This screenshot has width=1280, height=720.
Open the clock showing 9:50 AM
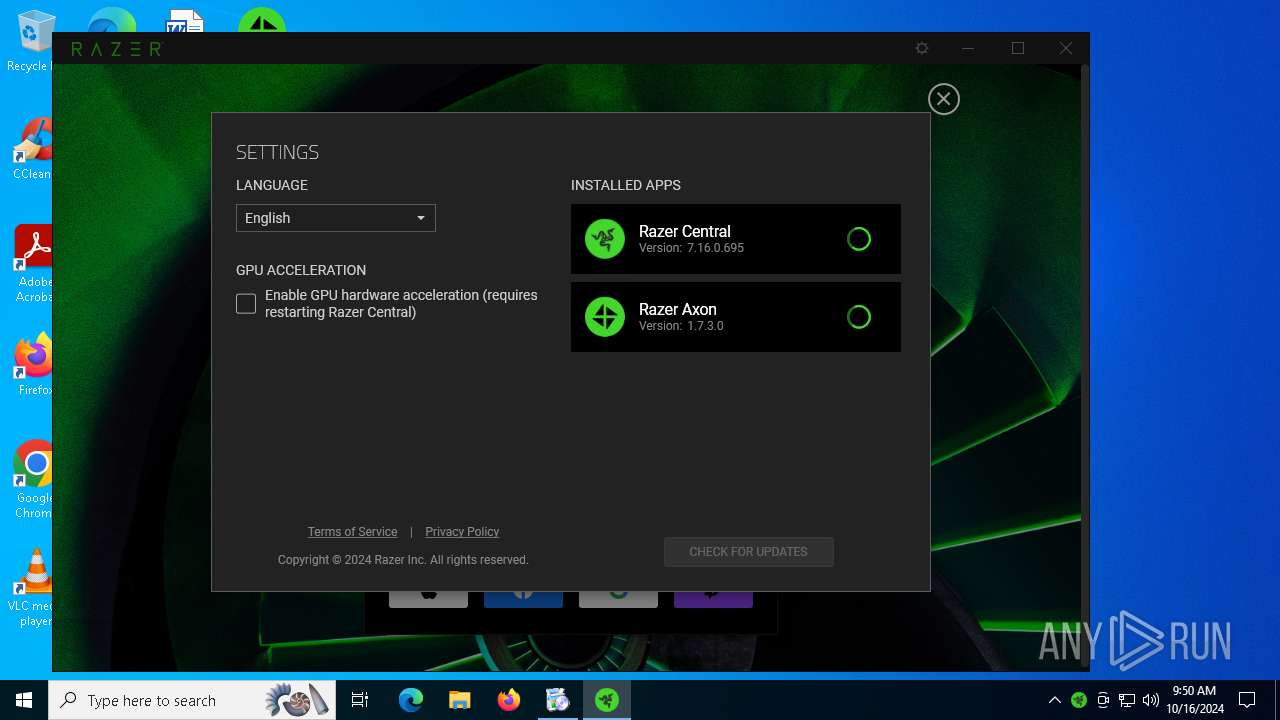1194,700
